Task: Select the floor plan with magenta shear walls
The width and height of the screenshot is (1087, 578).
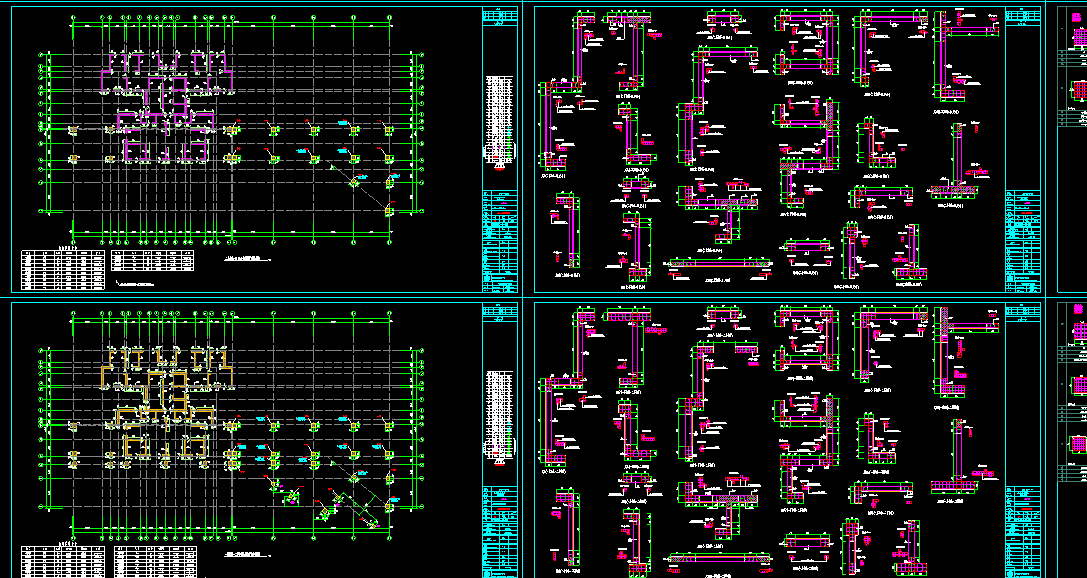Action: click(x=232, y=130)
